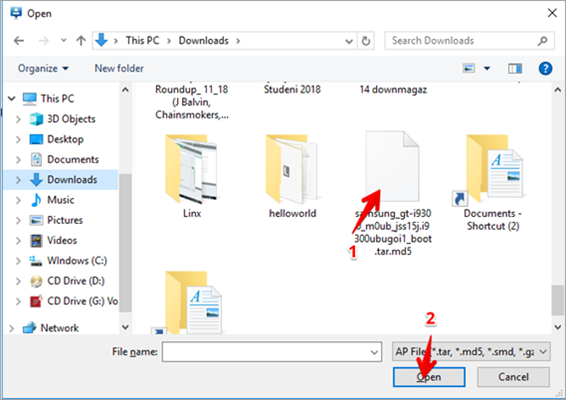The image size is (566, 400).
Task: Expand the Desktop tree node
Action: point(18,139)
